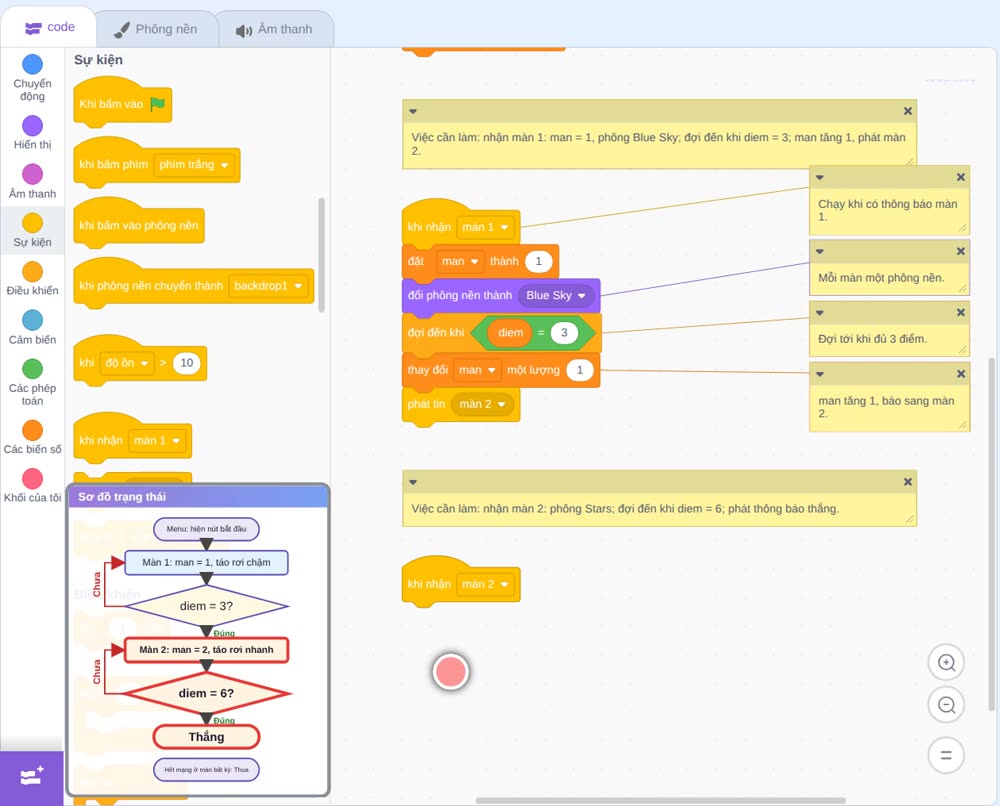The height and width of the screenshot is (806, 1000).
Task: Click the horizontal scrollbar under the workspace
Action: pos(660,800)
